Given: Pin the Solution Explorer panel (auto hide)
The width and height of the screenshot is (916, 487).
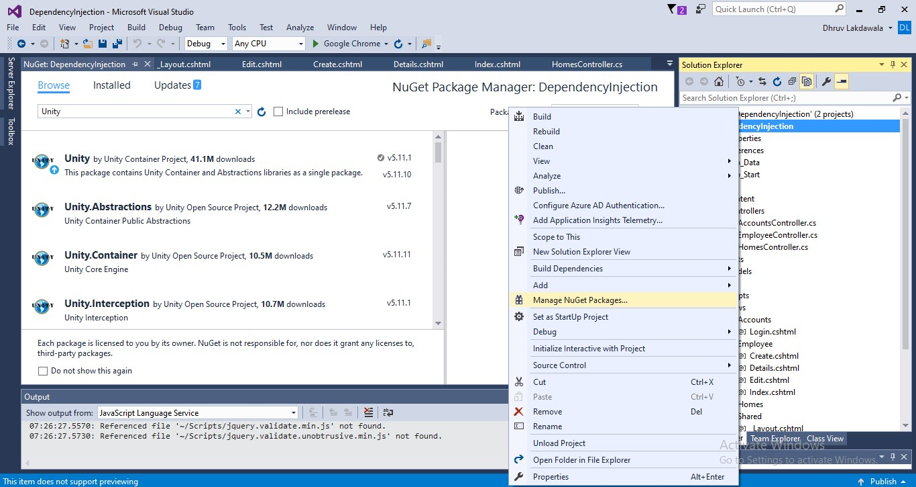Looking at the screenshot, I should (893, 65).
